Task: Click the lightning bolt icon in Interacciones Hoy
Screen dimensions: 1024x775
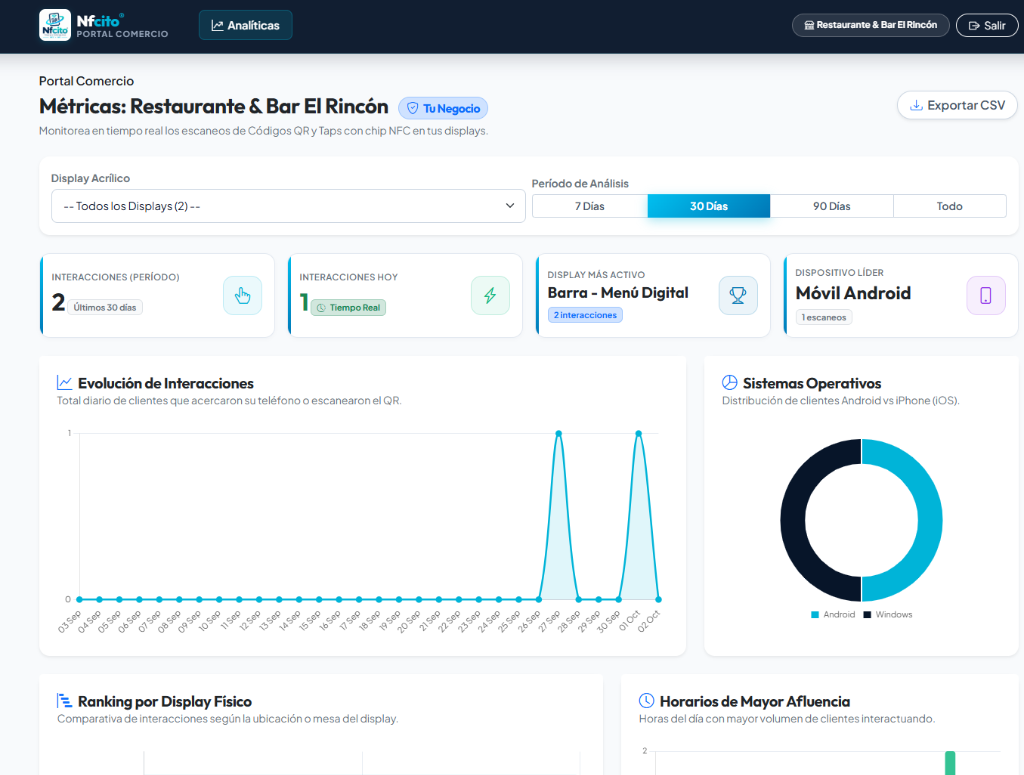Action: click(490, 296)
